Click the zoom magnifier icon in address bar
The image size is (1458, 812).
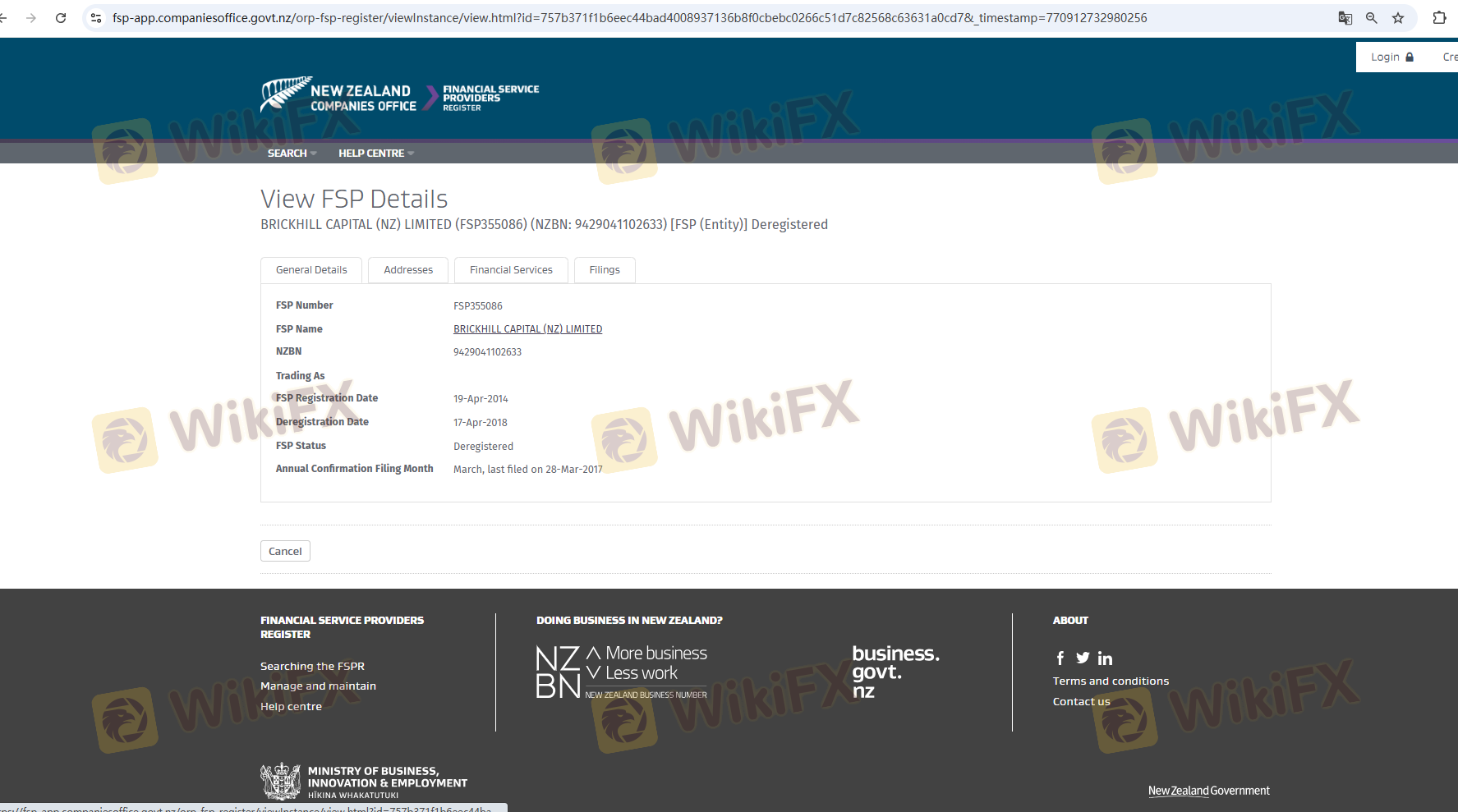[1371, 18]
